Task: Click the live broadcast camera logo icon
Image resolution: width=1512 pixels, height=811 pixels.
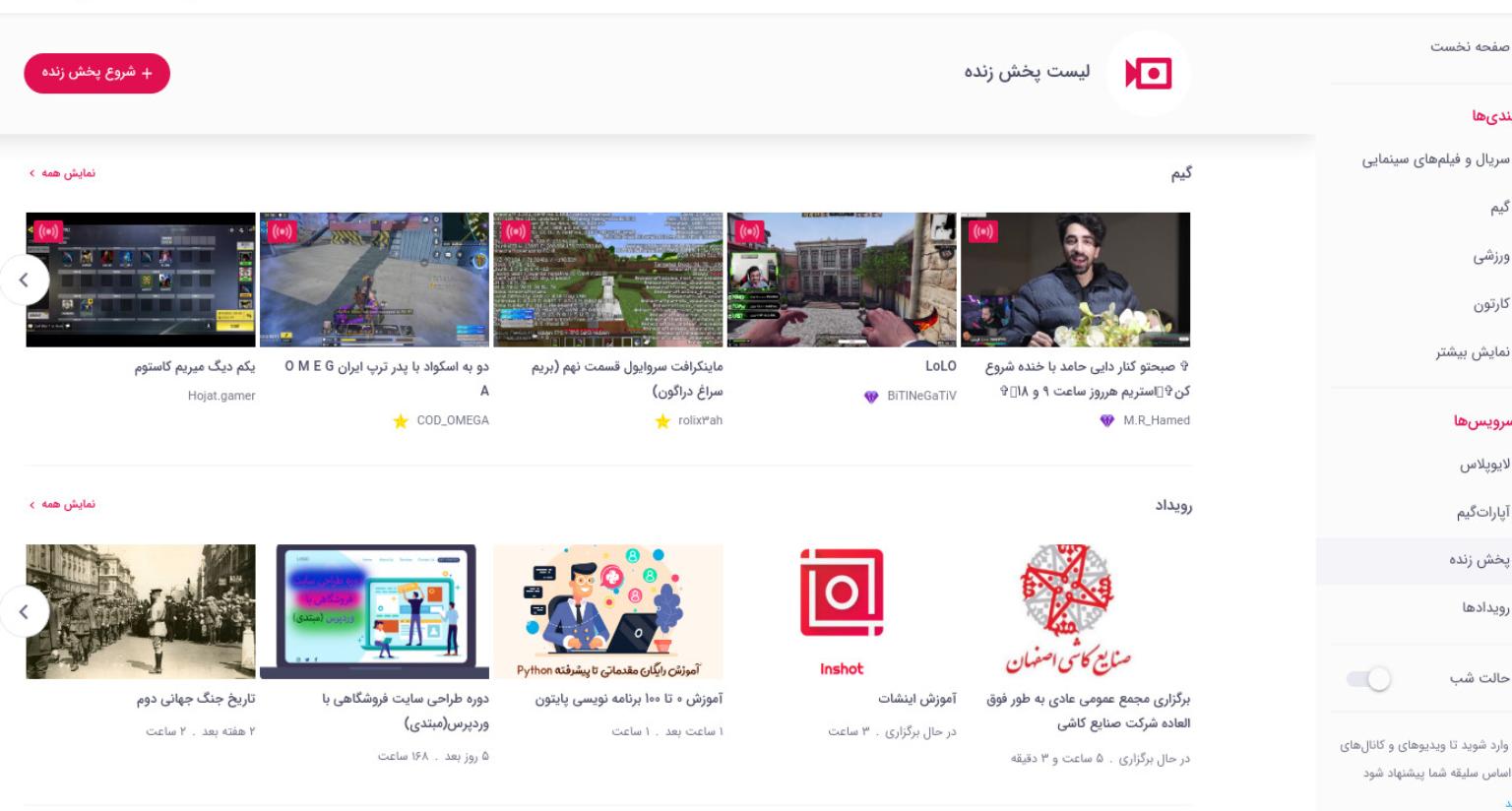Action: coord(1149,74)
